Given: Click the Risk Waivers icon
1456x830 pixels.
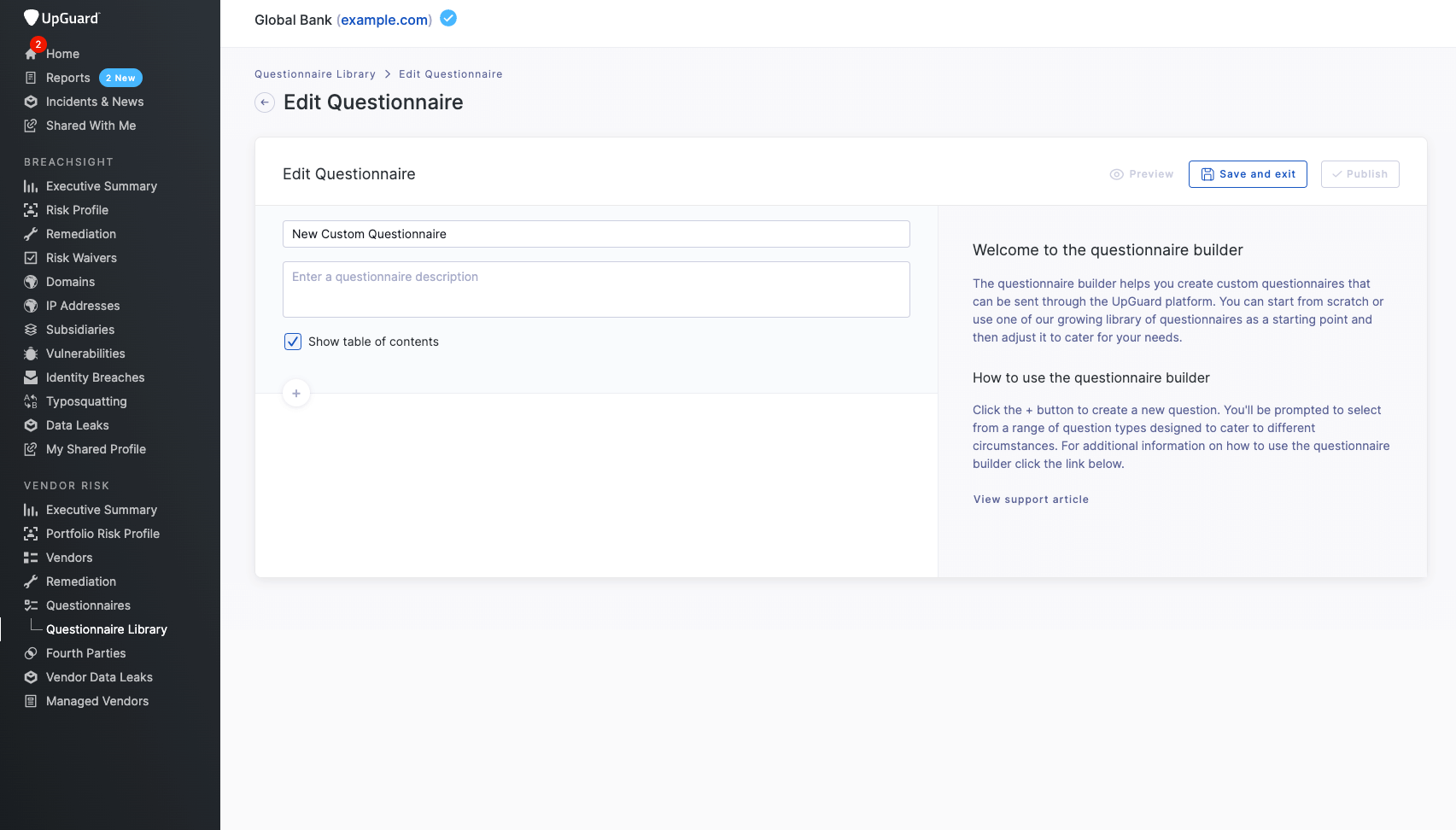Looking at the screenshot, I should [31, 258].
